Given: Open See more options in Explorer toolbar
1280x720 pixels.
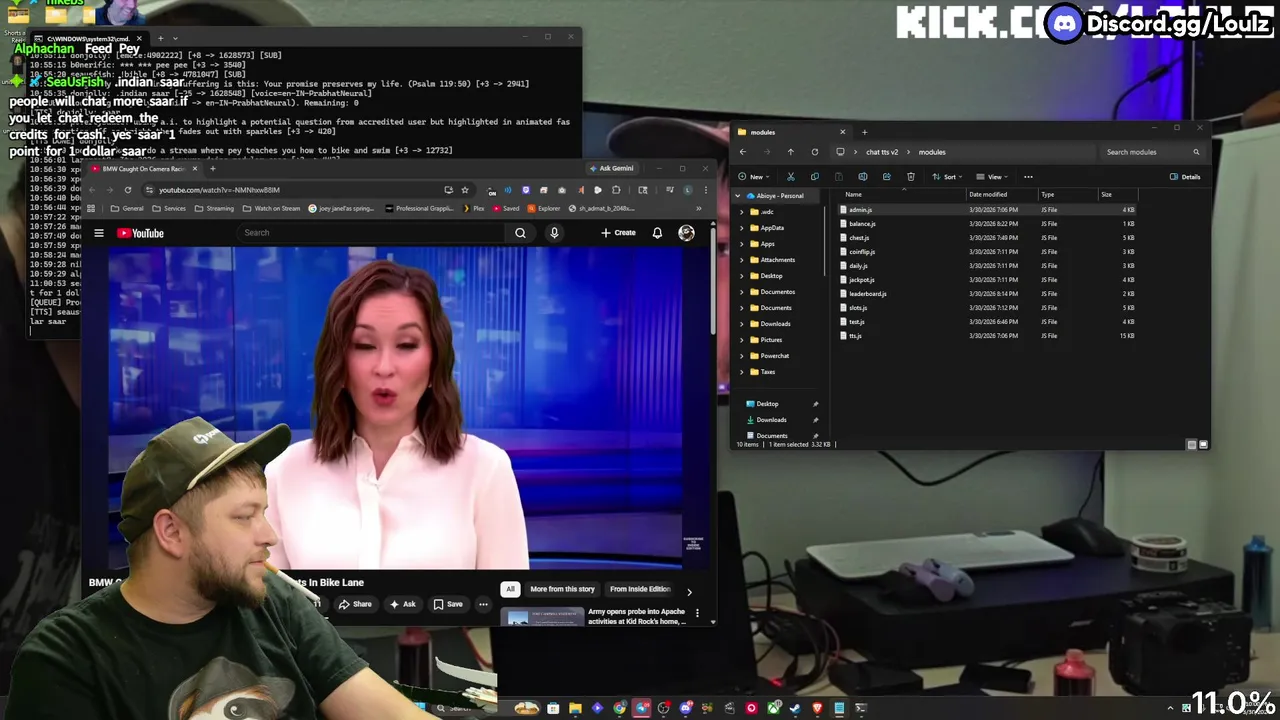Looking at the screenshot, I should [x=1028, y=177].
